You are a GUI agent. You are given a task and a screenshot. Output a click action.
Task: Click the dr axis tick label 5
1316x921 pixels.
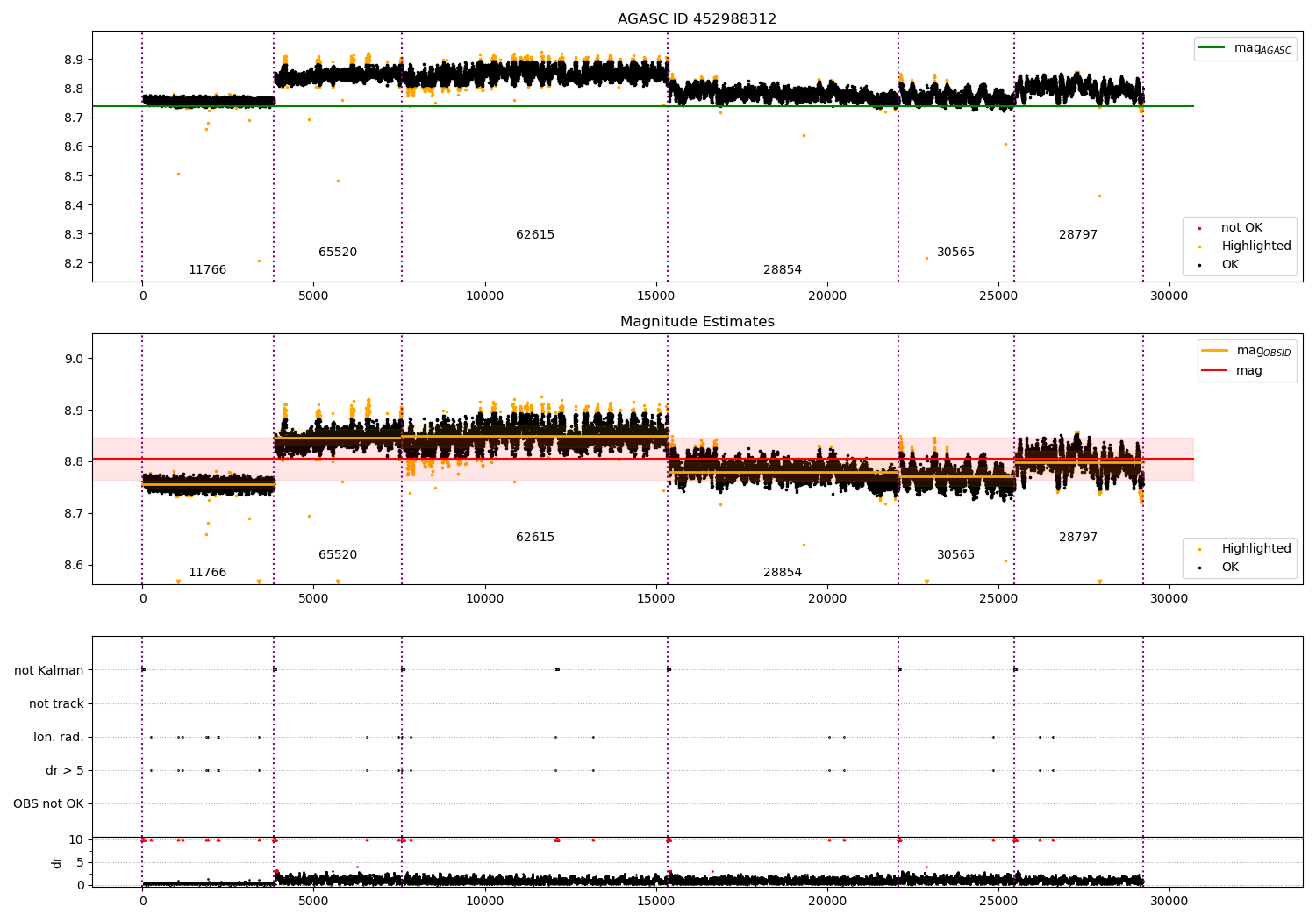point(80,862)
